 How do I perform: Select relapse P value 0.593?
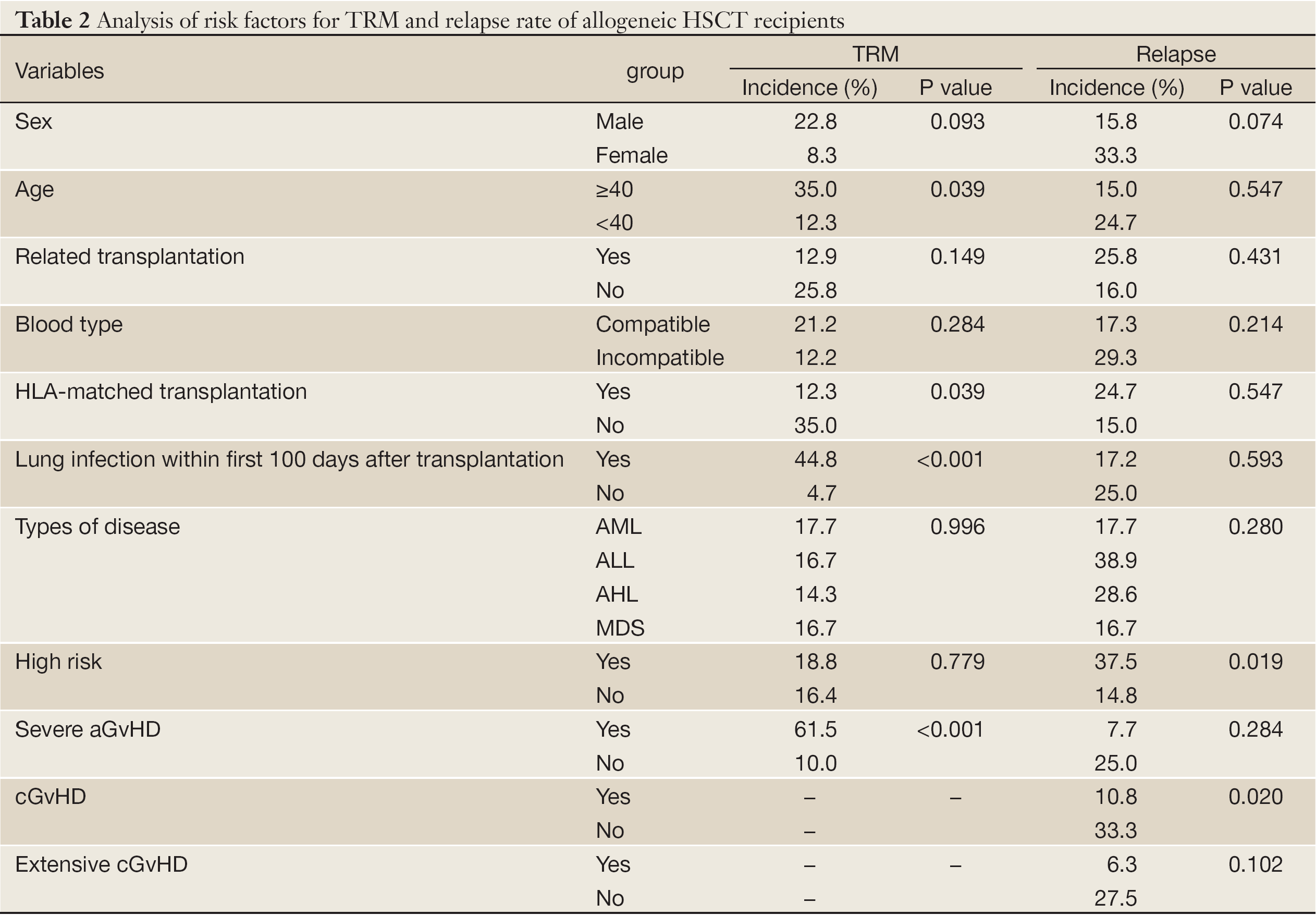tap(1255, 459)
